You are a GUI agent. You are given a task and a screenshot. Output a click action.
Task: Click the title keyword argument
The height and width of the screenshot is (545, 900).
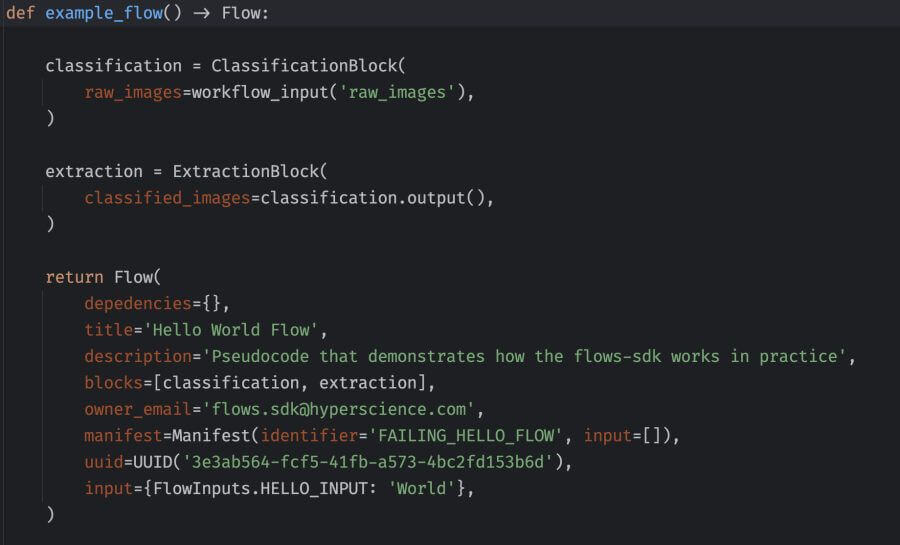pos(108,330)
